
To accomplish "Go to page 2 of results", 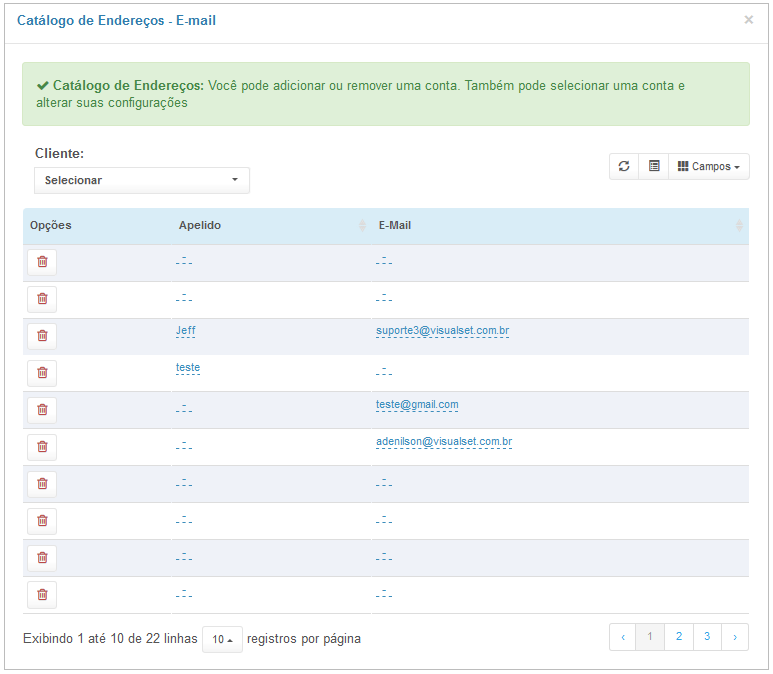I will (679, 637).
